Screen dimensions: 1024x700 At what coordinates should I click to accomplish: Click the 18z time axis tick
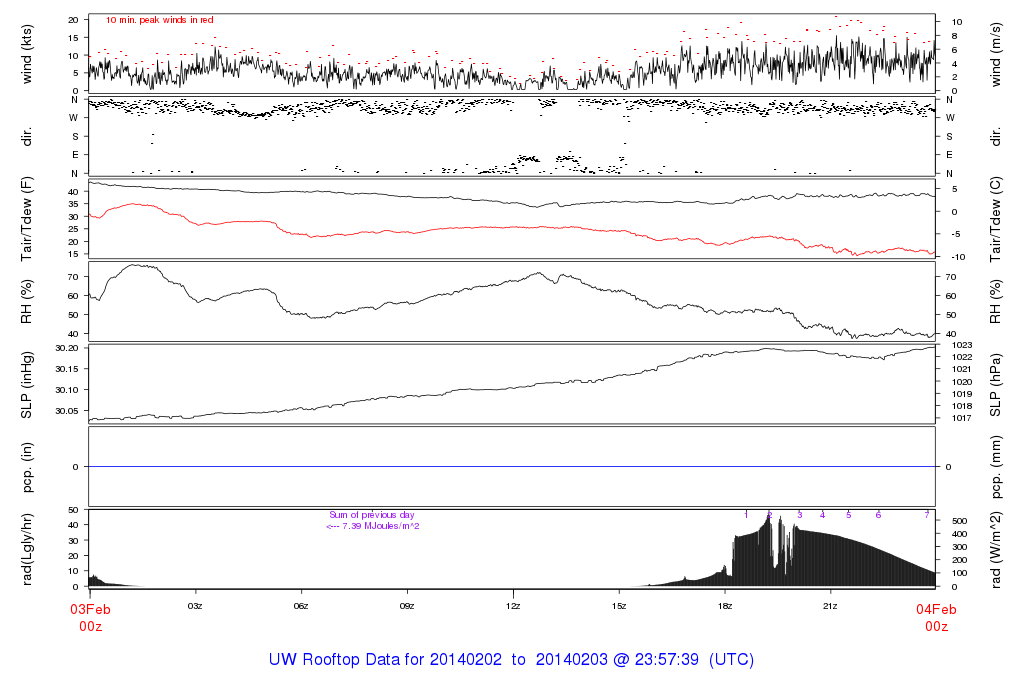724,606
